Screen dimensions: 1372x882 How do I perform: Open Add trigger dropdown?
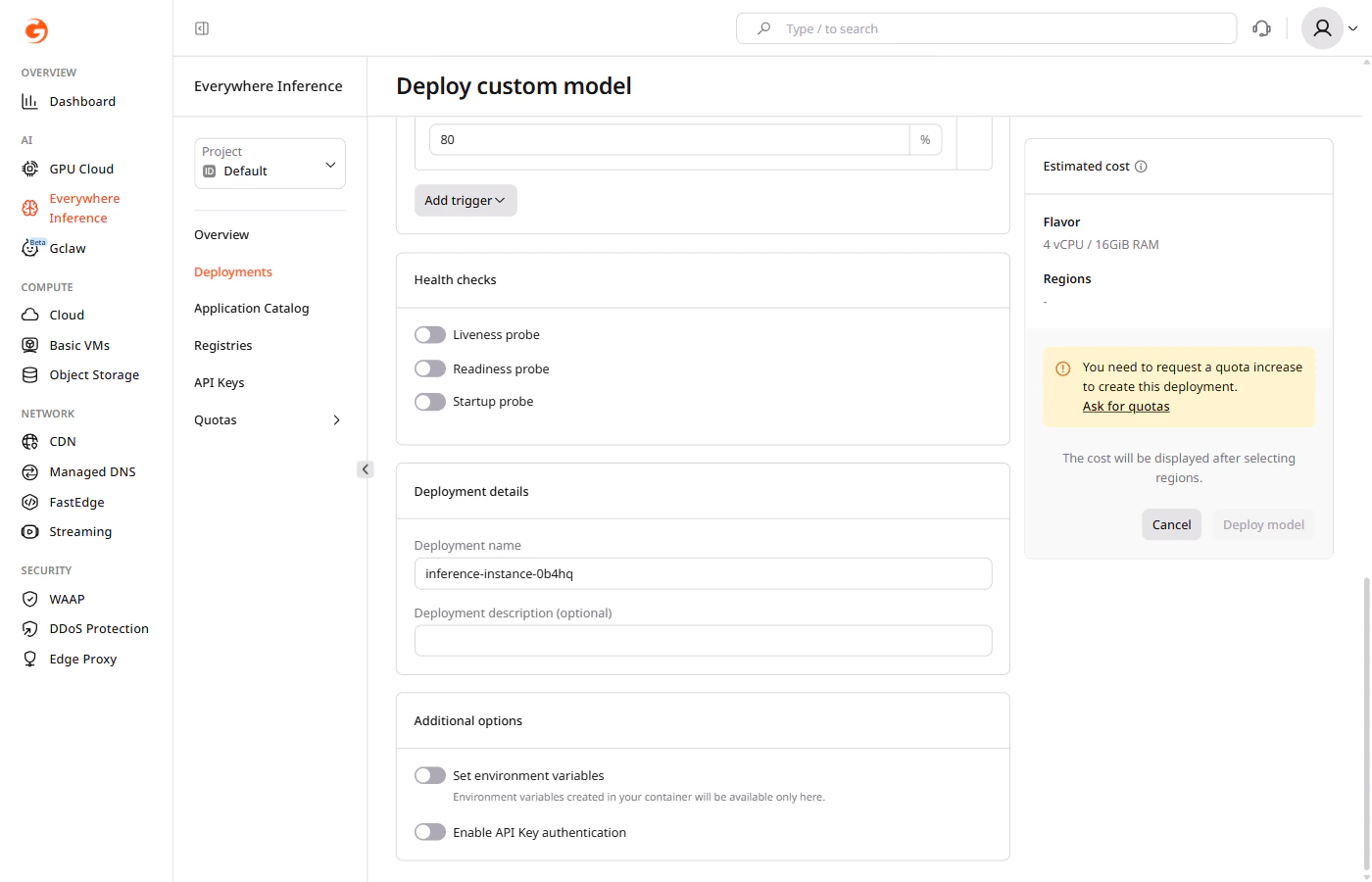pyautogui.click(x=465, y=200)
